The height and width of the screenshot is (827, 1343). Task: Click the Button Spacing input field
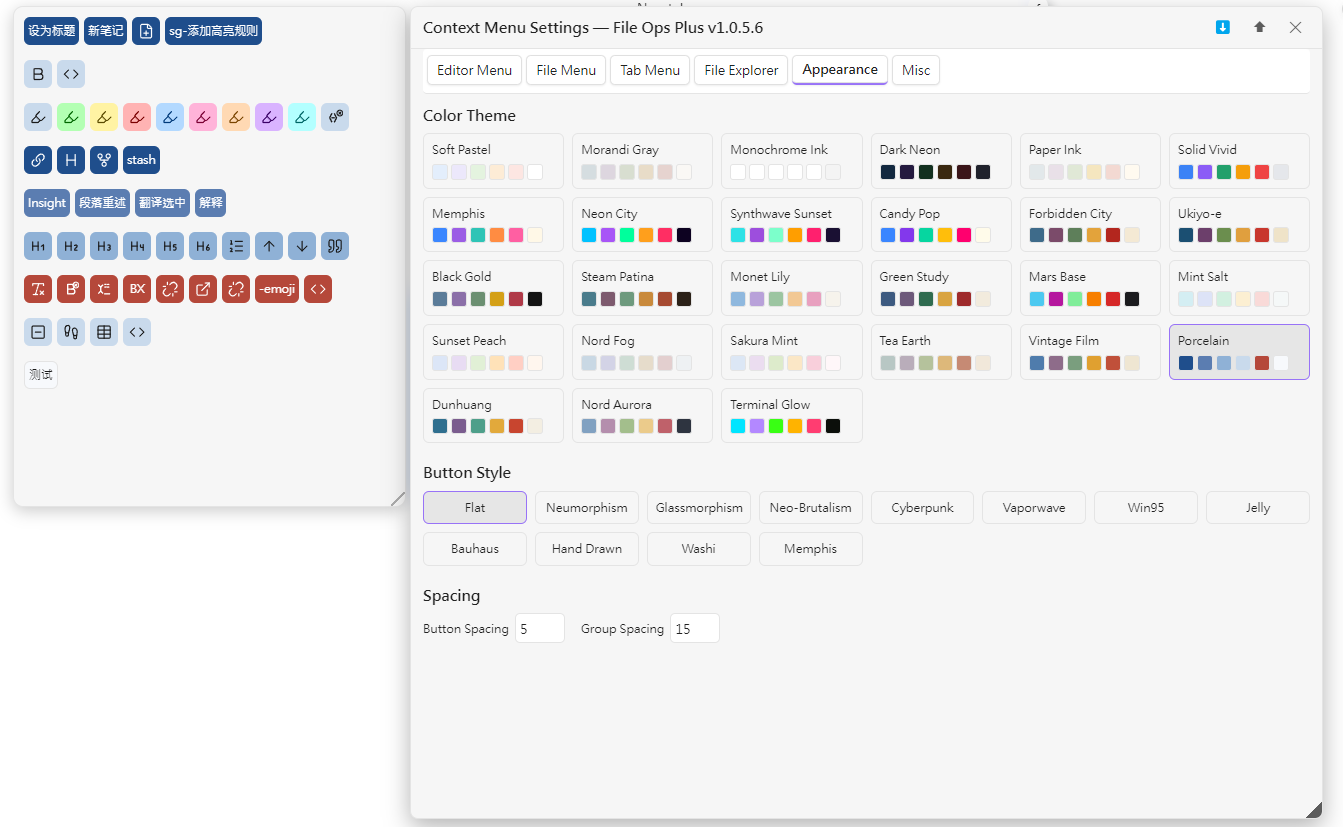pyautogui.click(x=540, y=628)
